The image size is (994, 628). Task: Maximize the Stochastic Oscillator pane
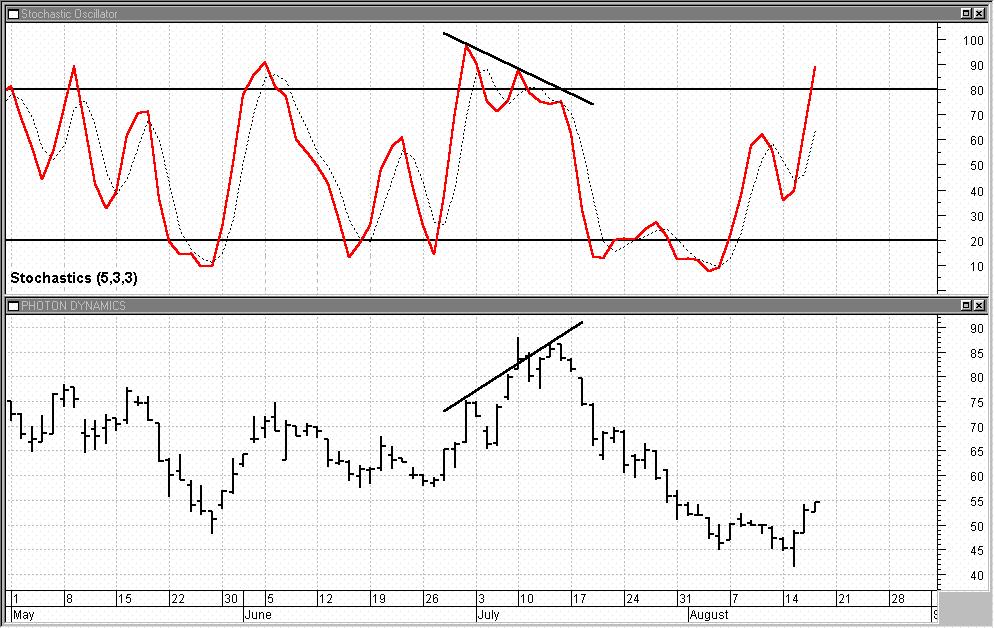[x=965, y=13]
